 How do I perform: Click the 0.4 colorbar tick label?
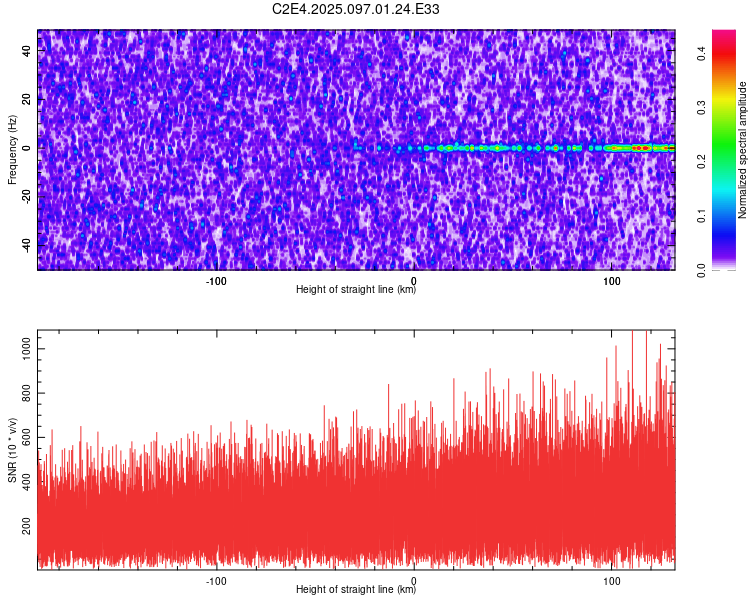[x=702, y=54]
